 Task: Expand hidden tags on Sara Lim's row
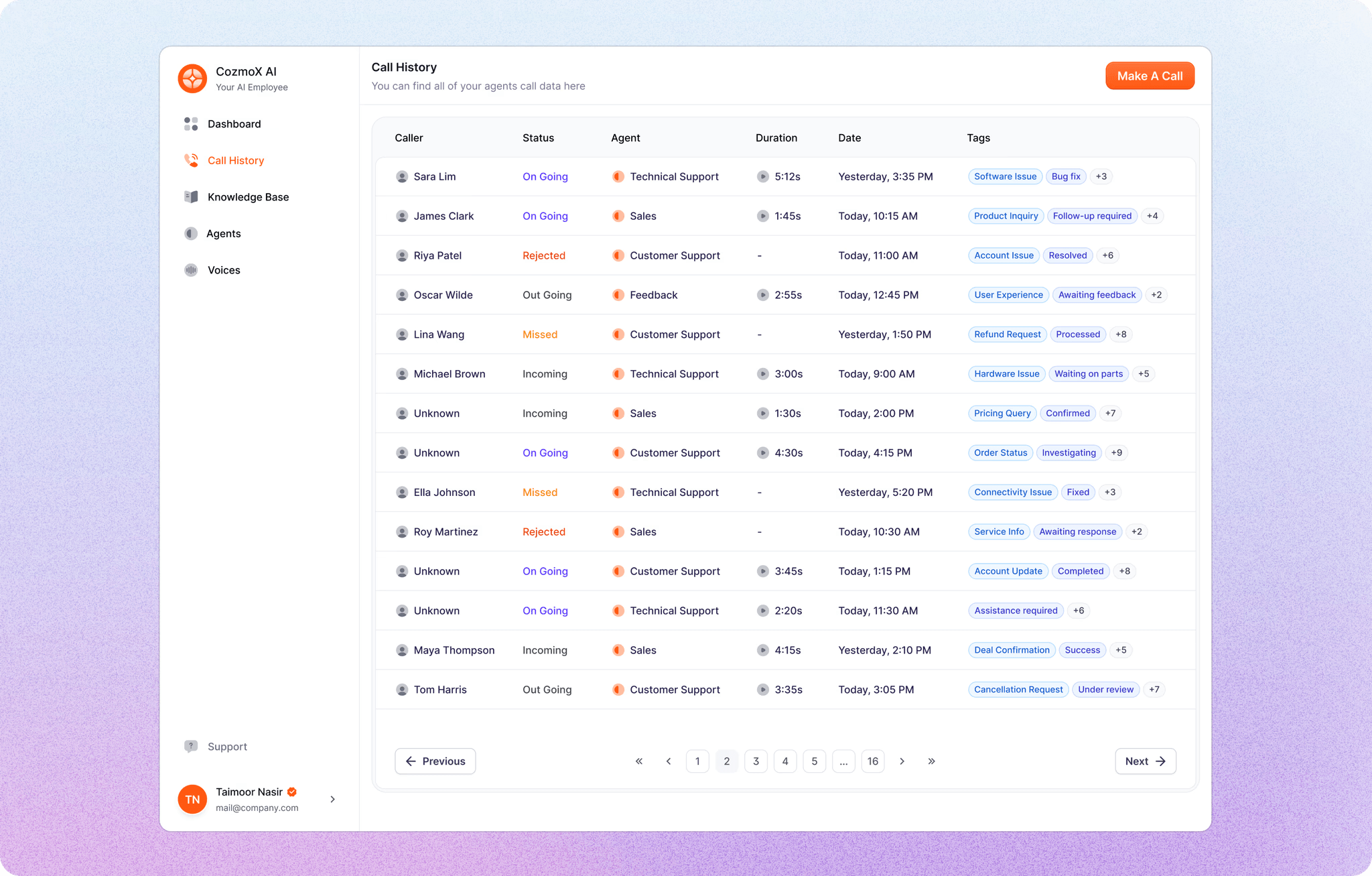tap(1101, 176)
